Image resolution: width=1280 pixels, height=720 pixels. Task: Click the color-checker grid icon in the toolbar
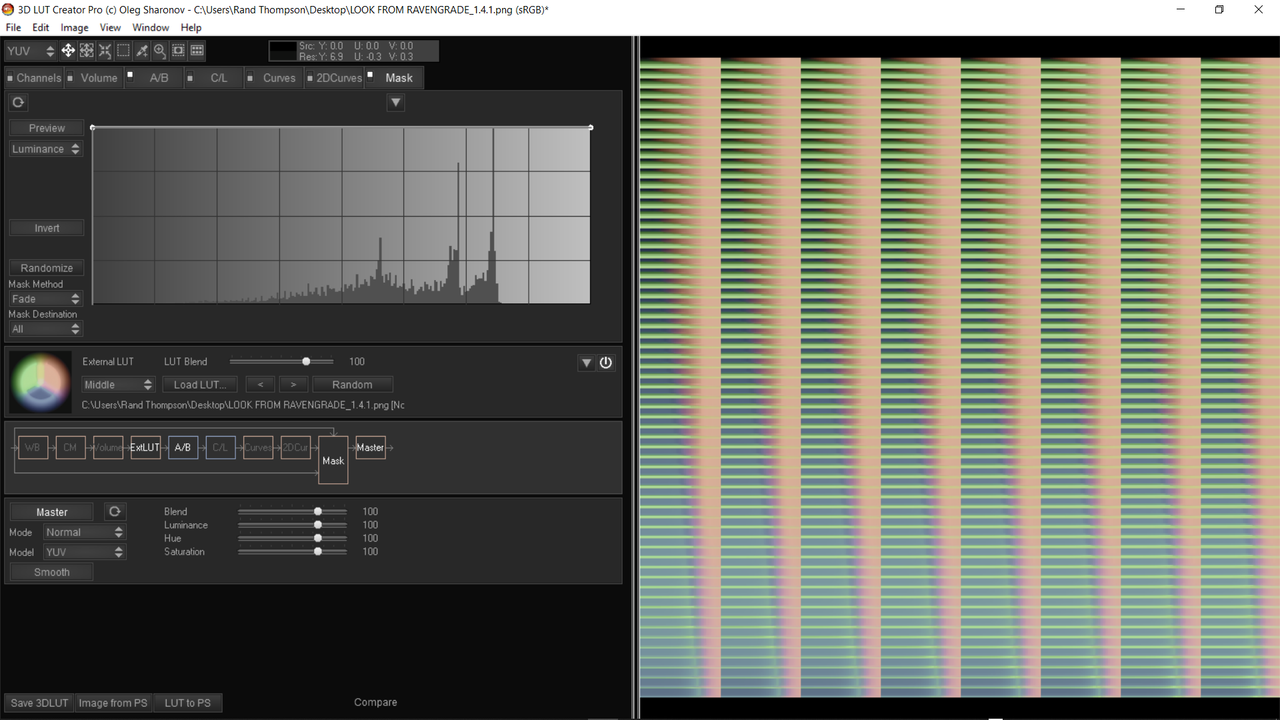pos(197,50)
